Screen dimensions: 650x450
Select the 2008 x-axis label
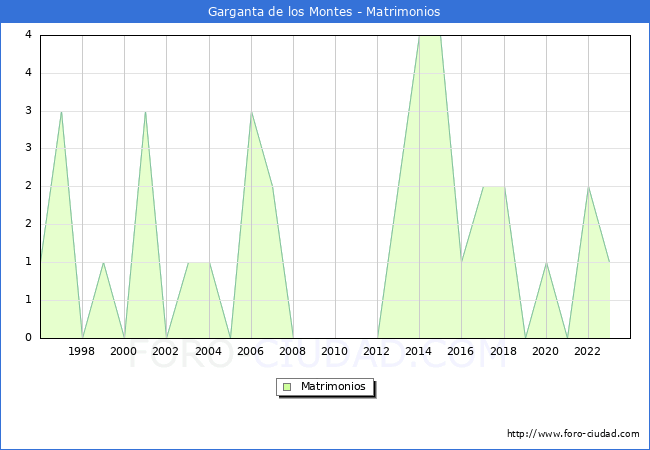click(292, 351)
